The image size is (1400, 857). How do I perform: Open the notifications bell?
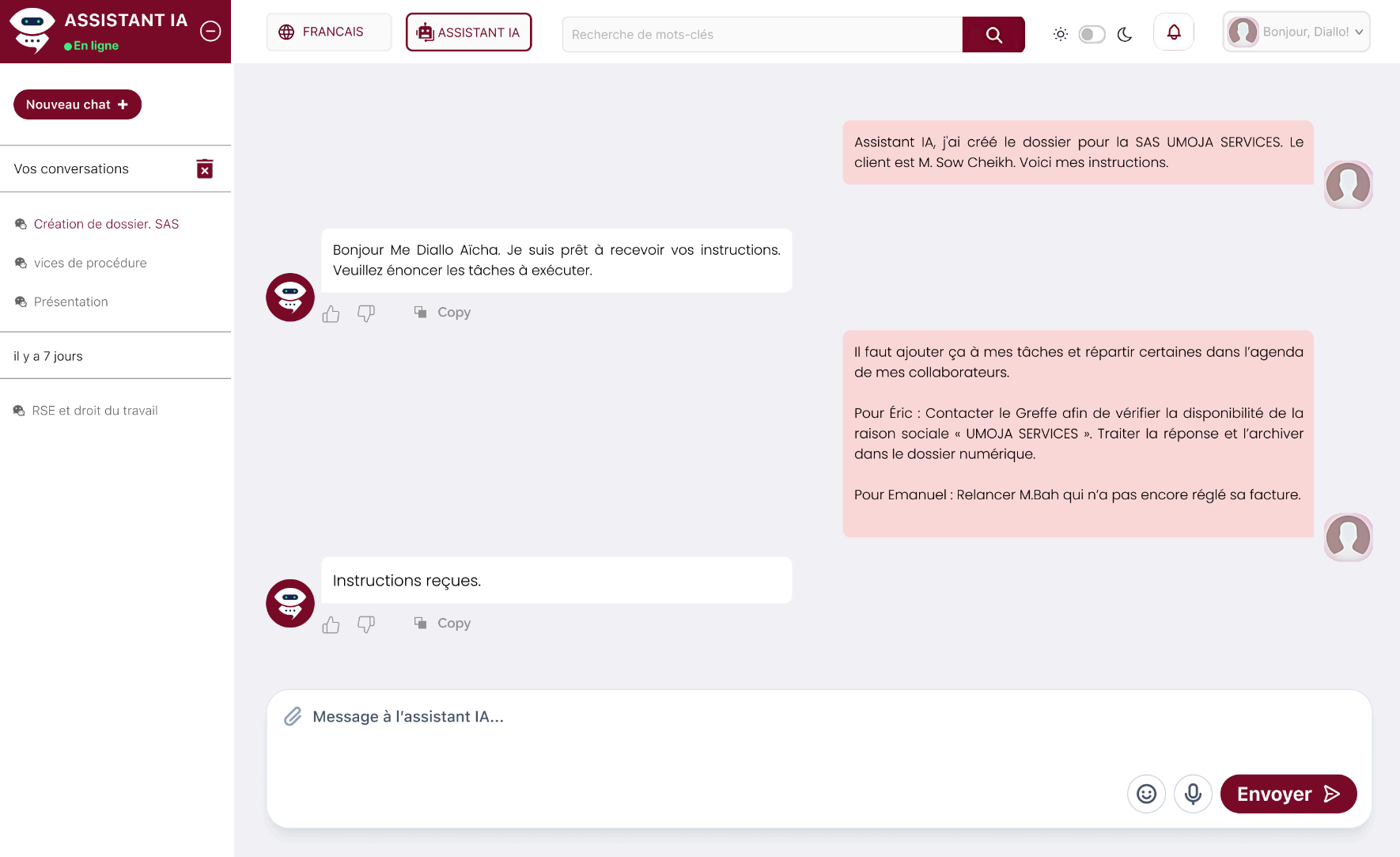coord(1174,32)
